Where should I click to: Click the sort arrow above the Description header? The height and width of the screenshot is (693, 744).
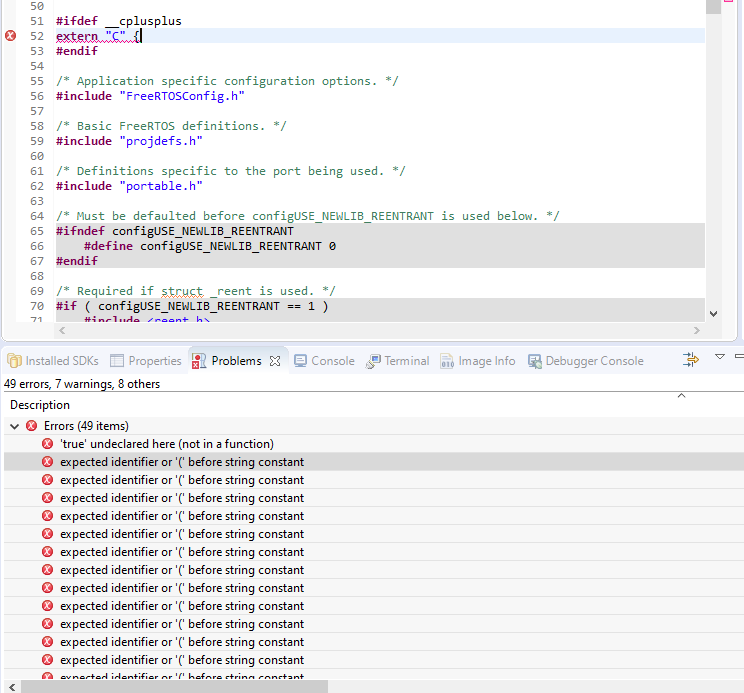click(x=681, y=396)
